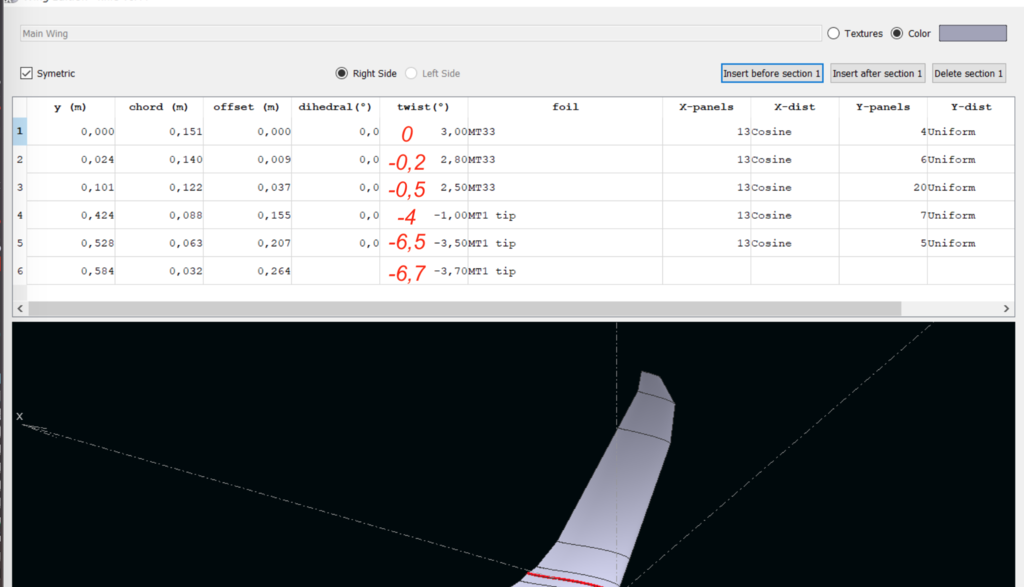1024x587 pixels.
Task: Select row 4 header in sections table
Action: (x=19, y=215)
